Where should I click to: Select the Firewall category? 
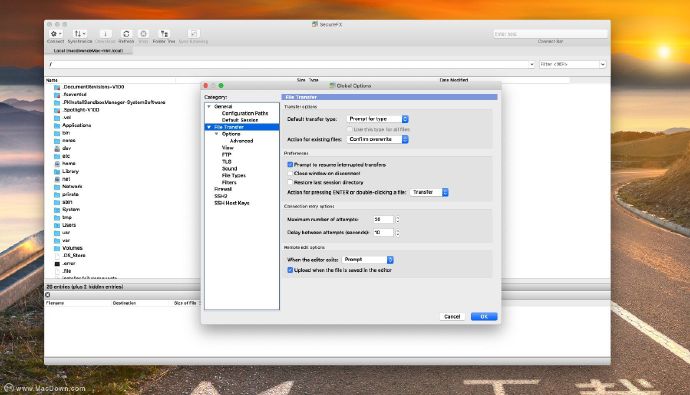tap(223, 189)
